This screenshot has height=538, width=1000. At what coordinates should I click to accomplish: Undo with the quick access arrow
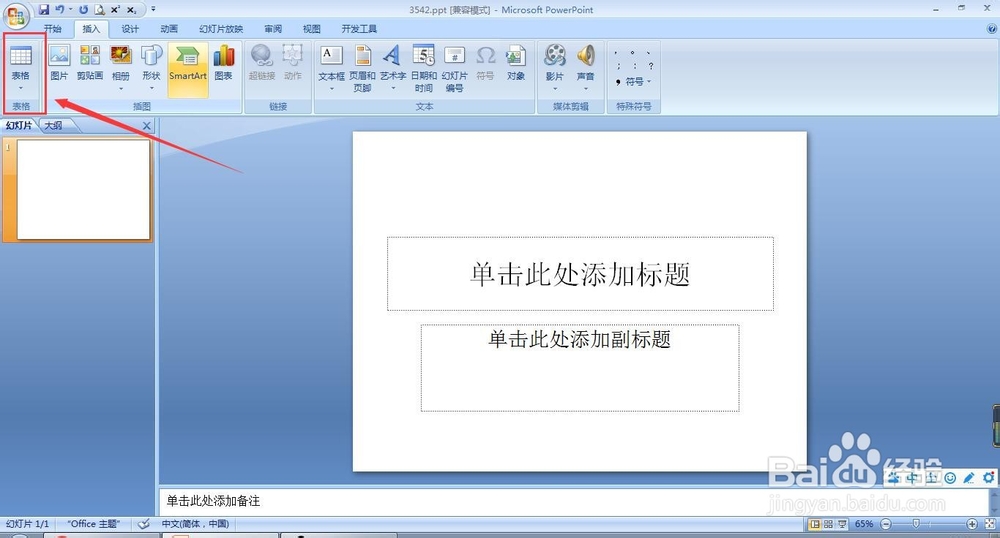(x=60, y=10)
